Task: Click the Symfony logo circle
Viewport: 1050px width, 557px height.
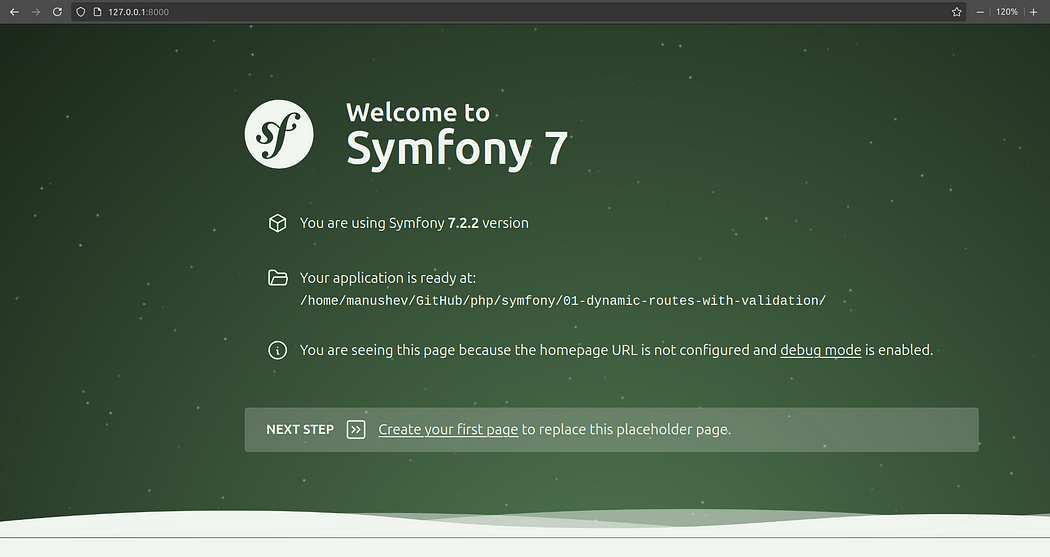Action: click(279, 134)
